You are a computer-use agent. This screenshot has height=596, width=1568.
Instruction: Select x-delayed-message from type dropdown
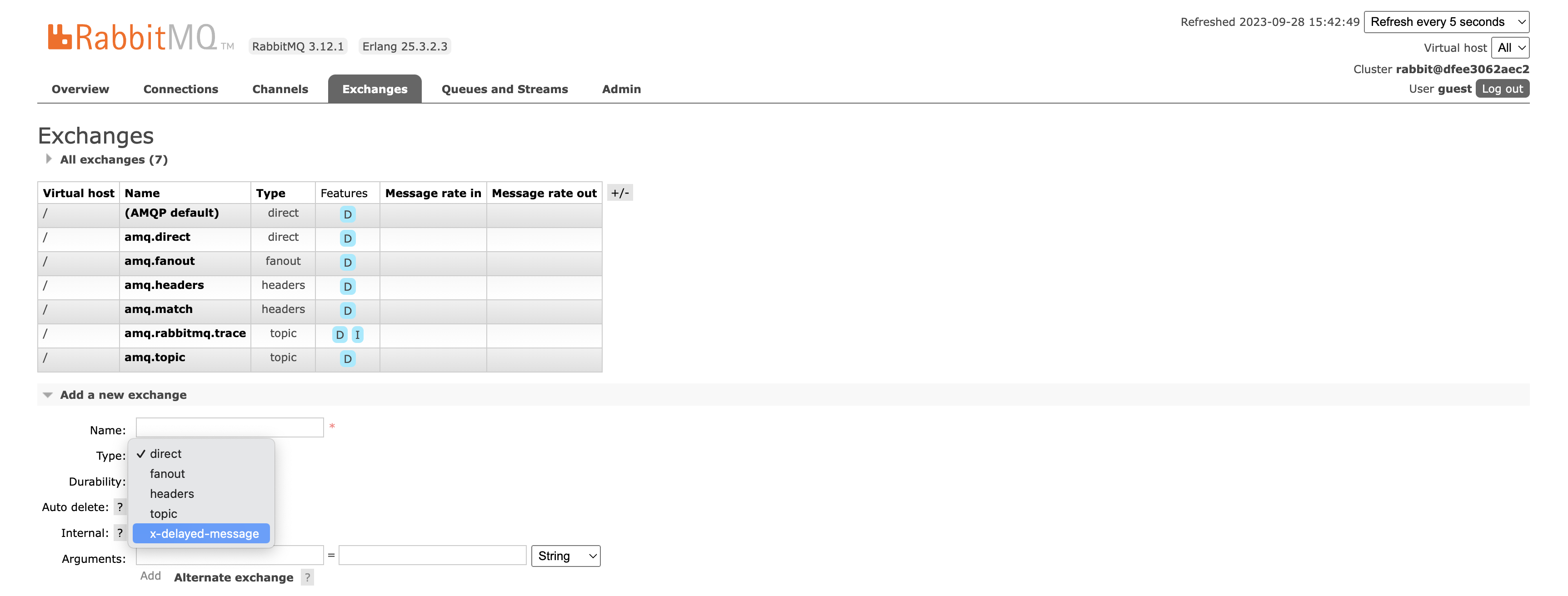click(x=204, y=532)
